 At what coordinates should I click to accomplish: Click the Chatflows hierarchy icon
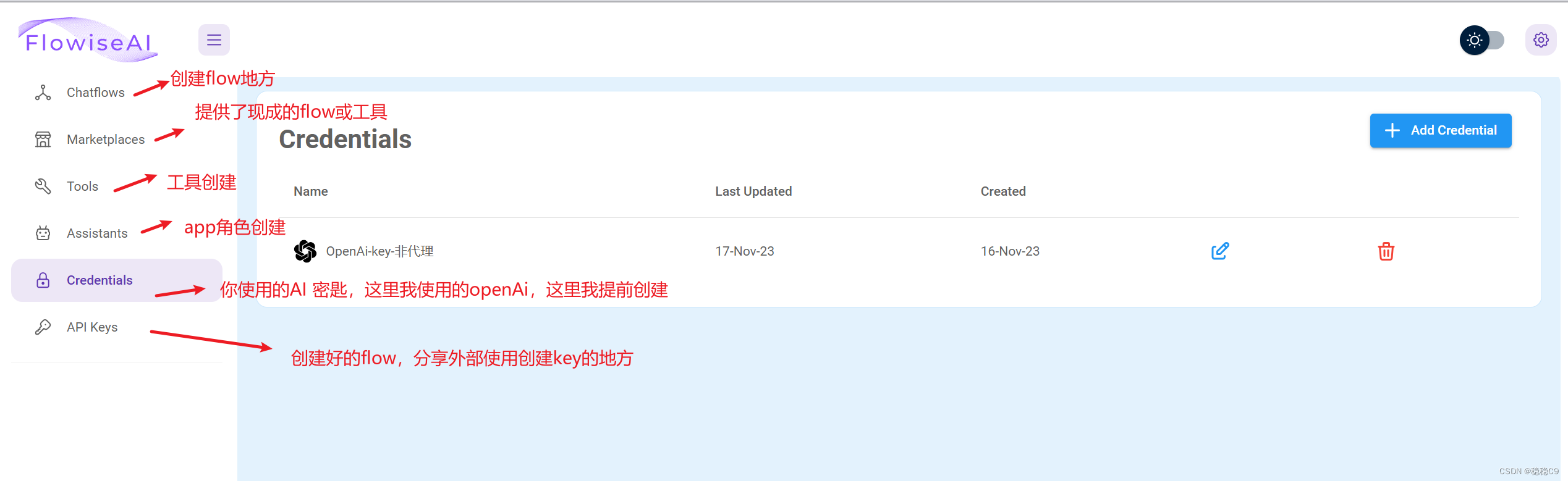(x=43, y=93)
